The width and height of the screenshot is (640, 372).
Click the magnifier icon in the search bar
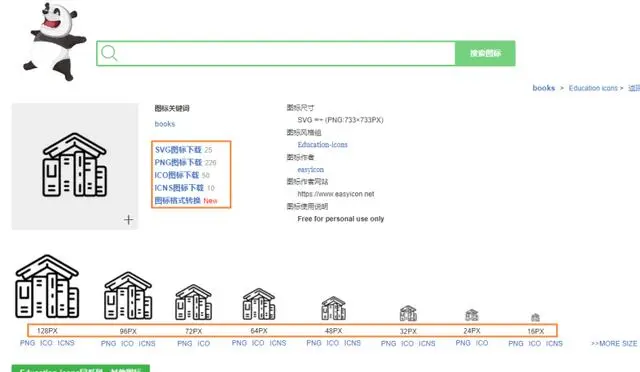pyautogui.click(x=109, y=53)
